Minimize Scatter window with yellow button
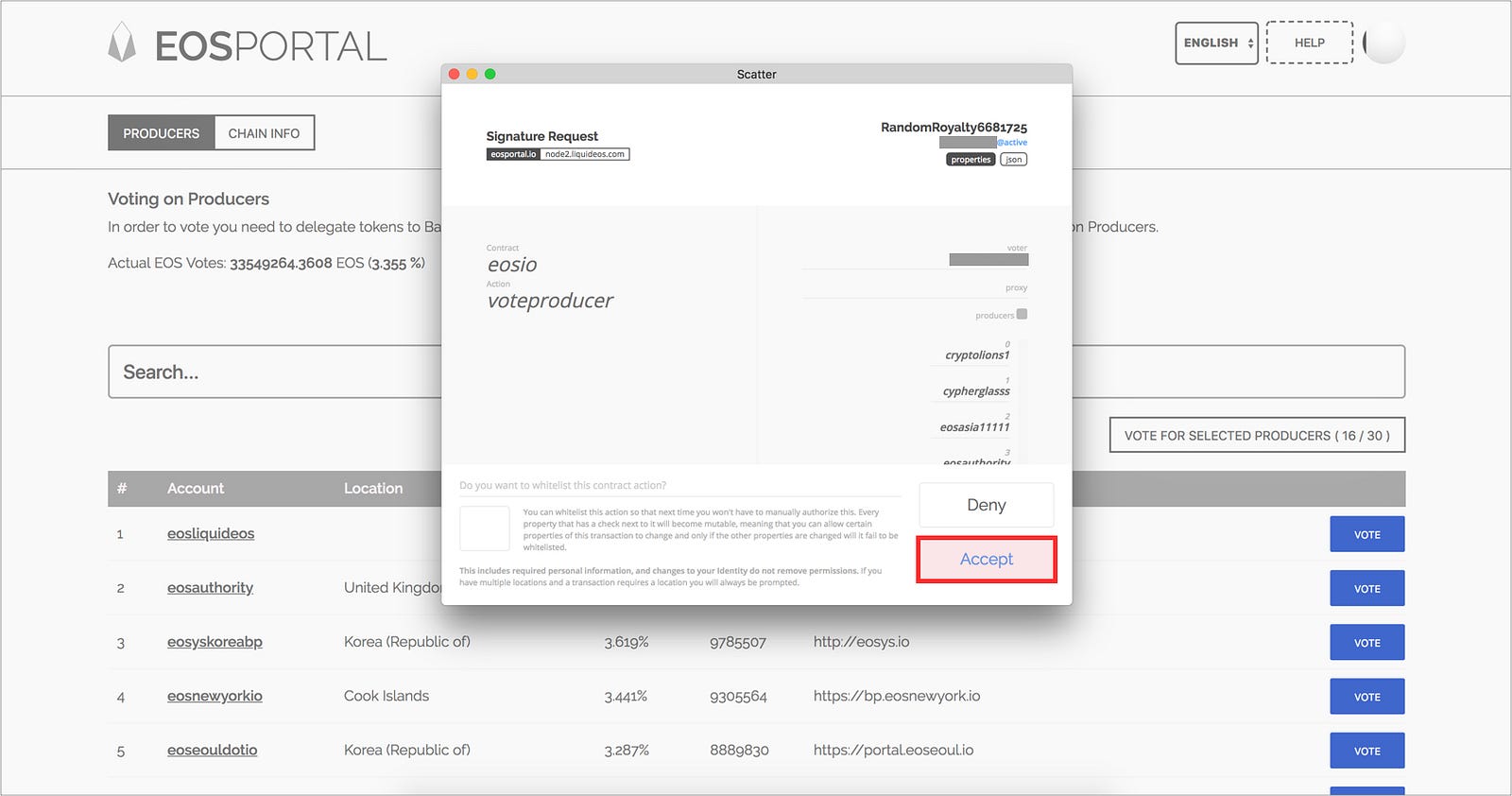 472,74
